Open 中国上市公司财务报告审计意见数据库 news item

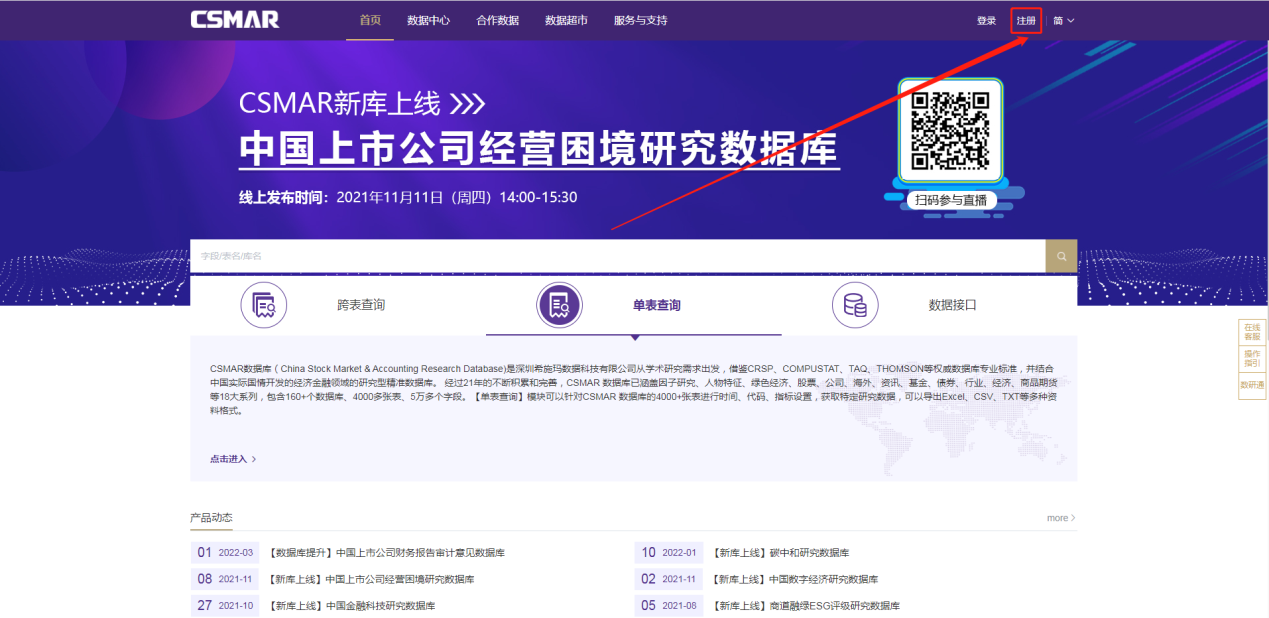pos(387,553)
